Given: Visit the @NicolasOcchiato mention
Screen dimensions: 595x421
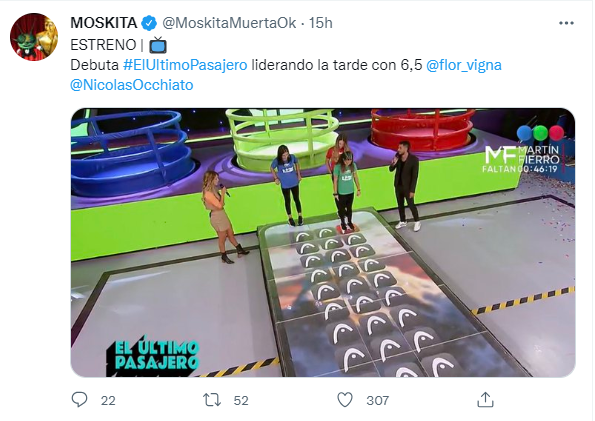Looking at the screenshot, I should tap(132, 85).
